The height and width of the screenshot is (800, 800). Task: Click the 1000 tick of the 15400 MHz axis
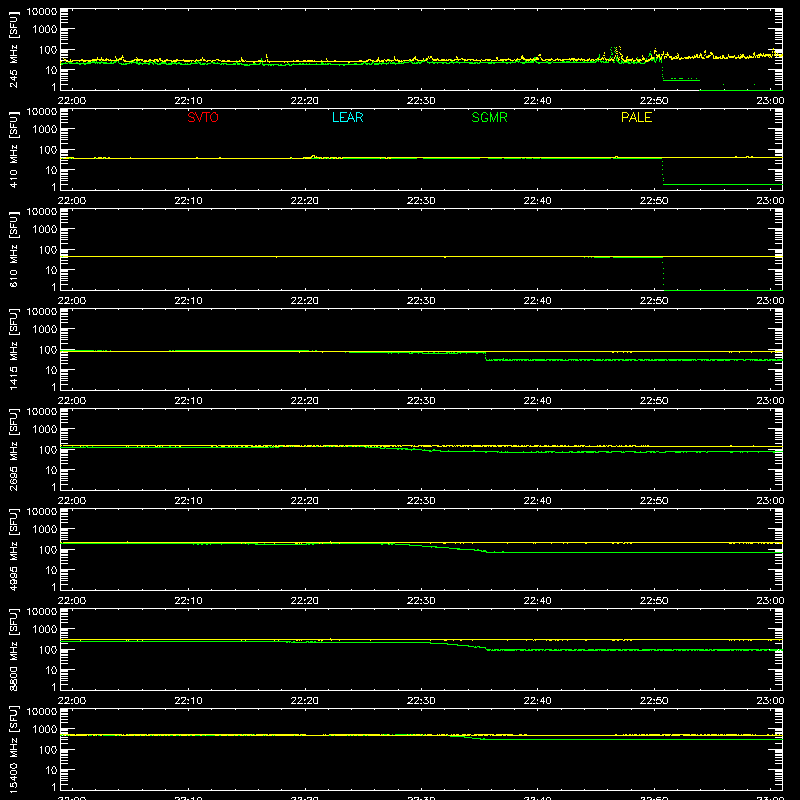click(45, 730)
